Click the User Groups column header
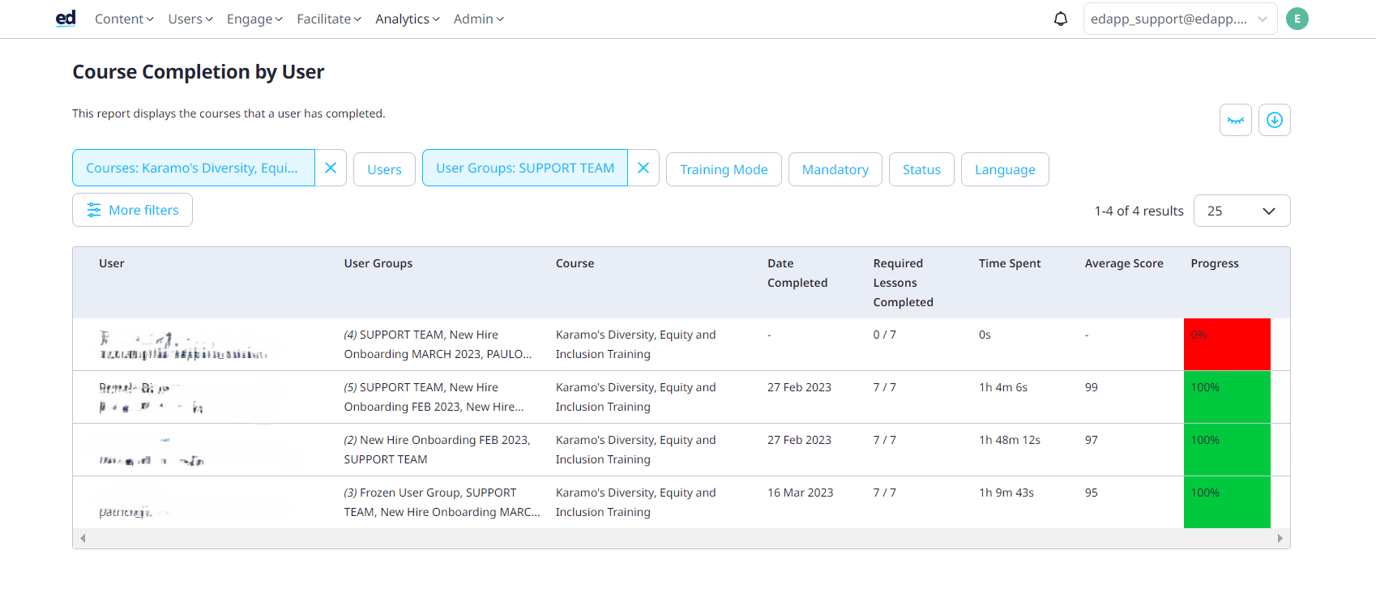The width and height of the screenshot is (1376, 610). pyautogui.click(x=378, y=264)
